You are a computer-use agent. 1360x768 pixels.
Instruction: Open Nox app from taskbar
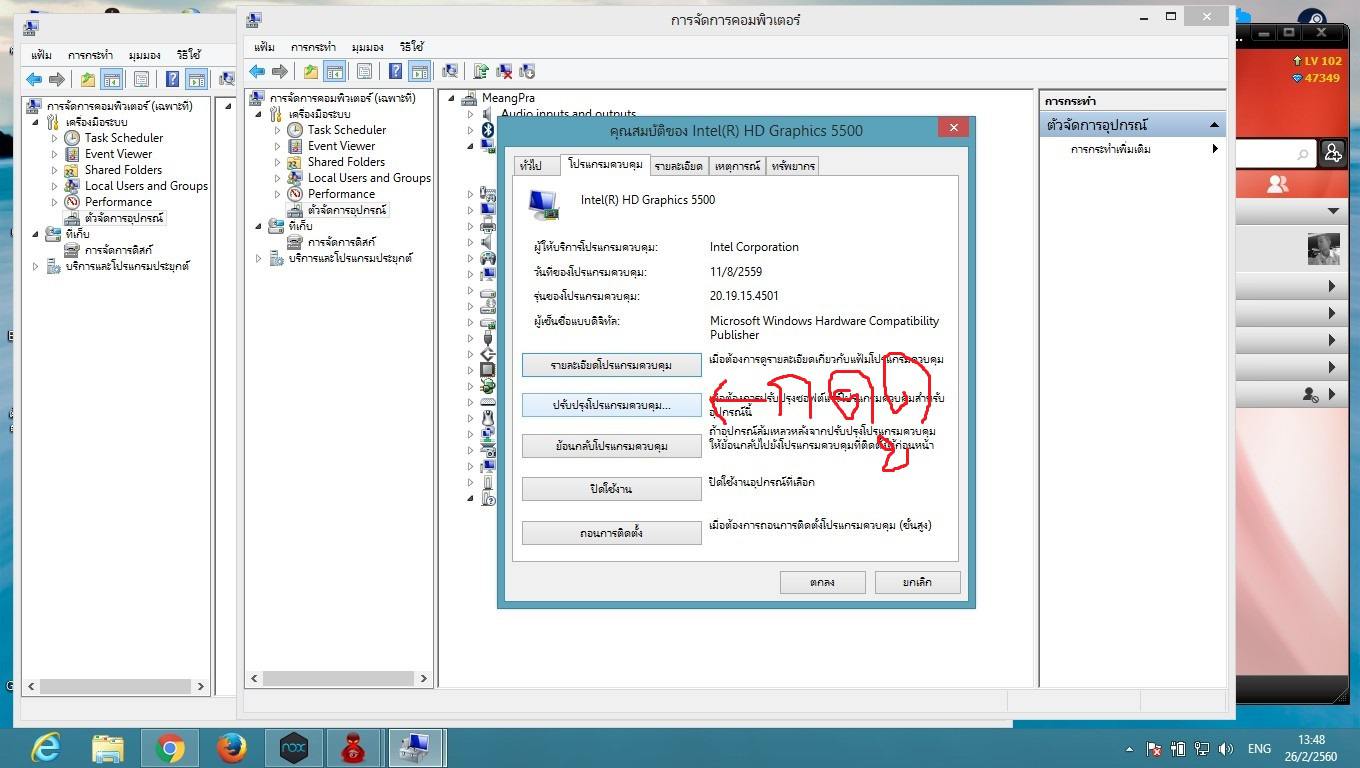(x=293, y=748)
